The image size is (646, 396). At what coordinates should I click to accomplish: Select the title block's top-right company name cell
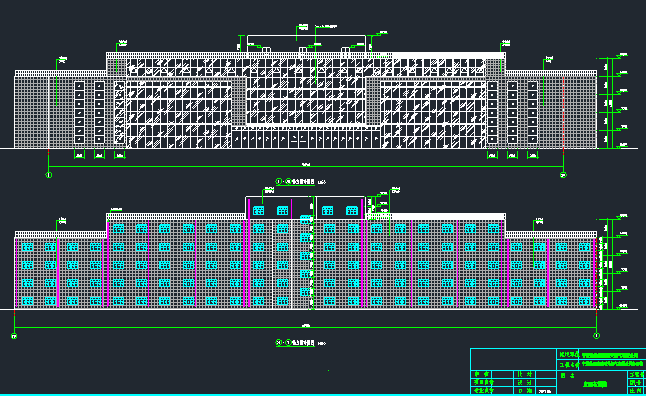[x=612, y=355]
